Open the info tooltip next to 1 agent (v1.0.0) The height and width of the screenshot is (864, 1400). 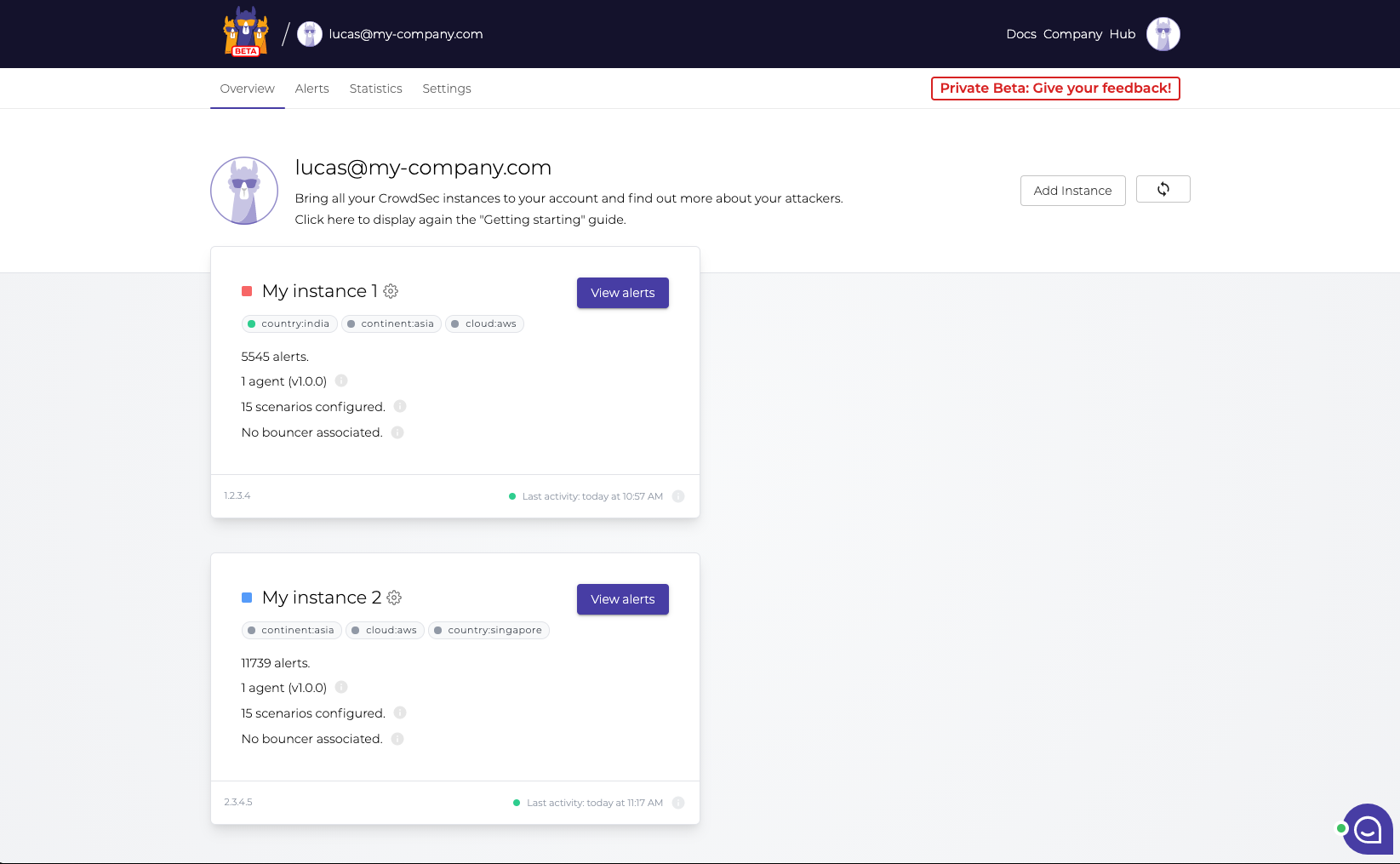341,381
